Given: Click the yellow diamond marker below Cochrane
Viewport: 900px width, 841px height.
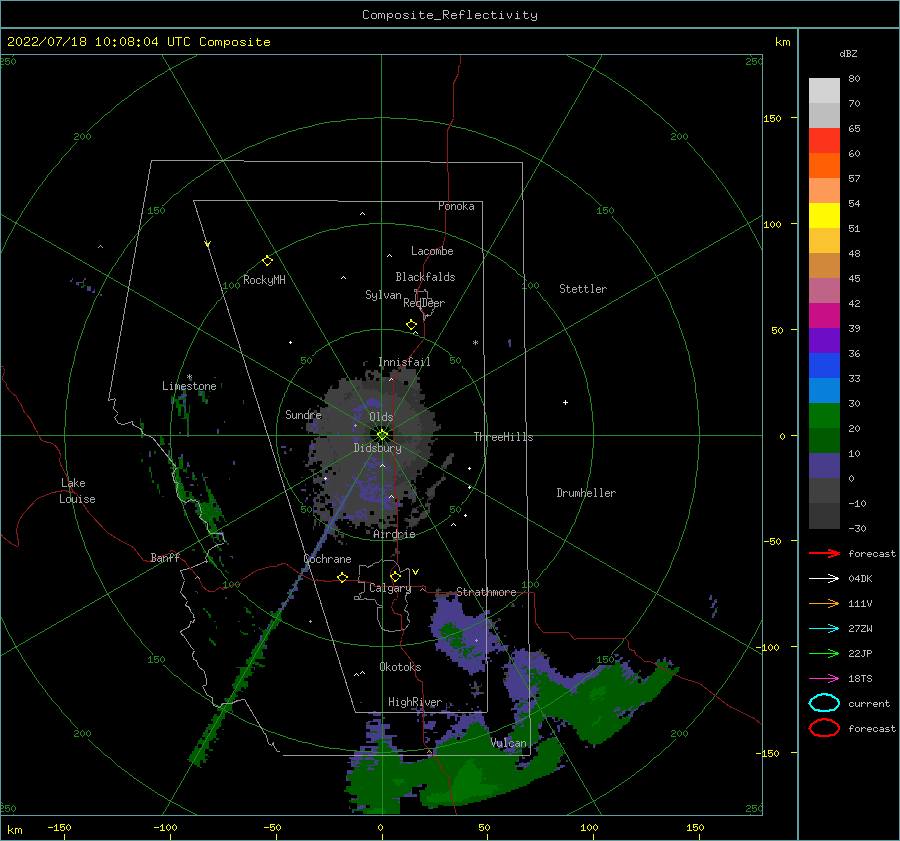Looking at the screenshot, I should (342, 578).
